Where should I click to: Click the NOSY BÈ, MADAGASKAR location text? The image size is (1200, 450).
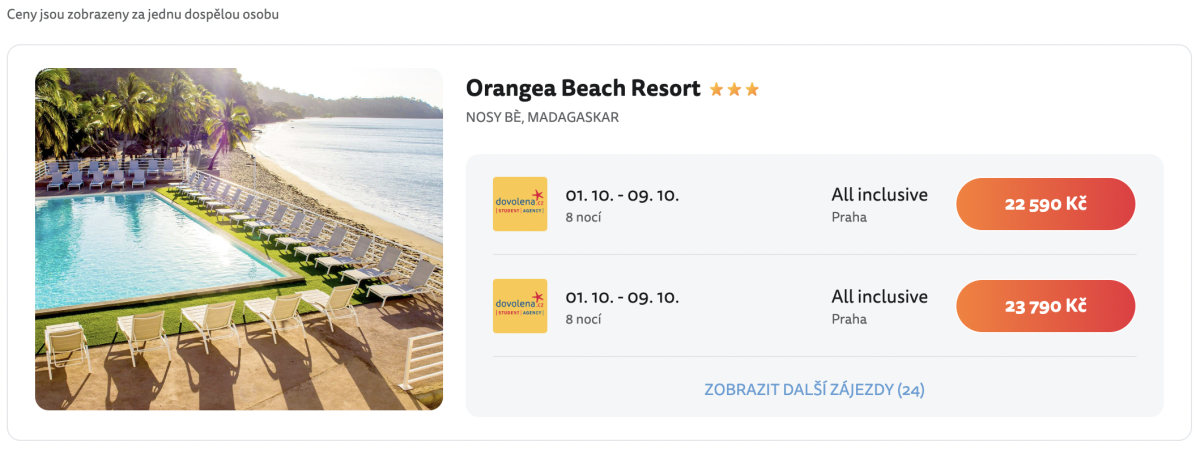pos(542,117)
